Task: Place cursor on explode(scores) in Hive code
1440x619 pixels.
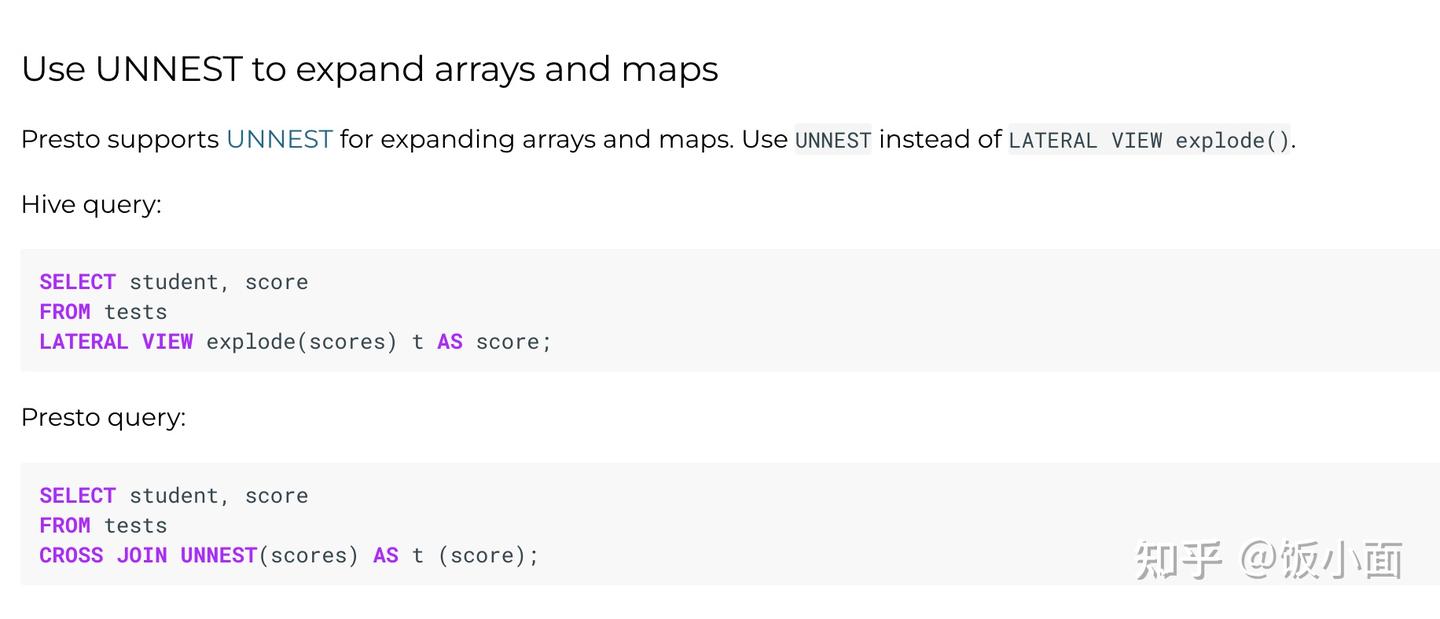Action: 301,342
